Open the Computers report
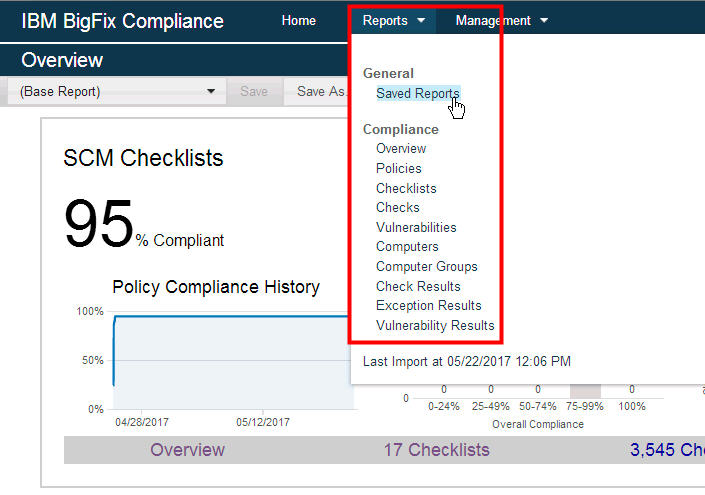The height and width of the screenshot is (495, 705). (407, 247)
